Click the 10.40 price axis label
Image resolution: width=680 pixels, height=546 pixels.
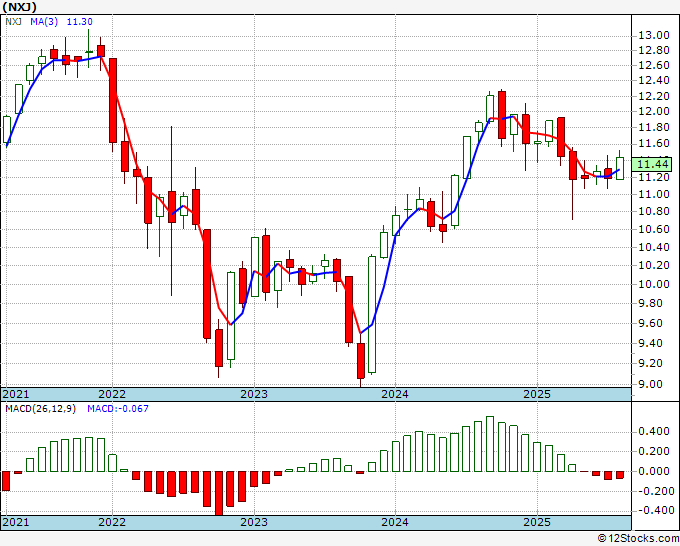tap(654, 247)
